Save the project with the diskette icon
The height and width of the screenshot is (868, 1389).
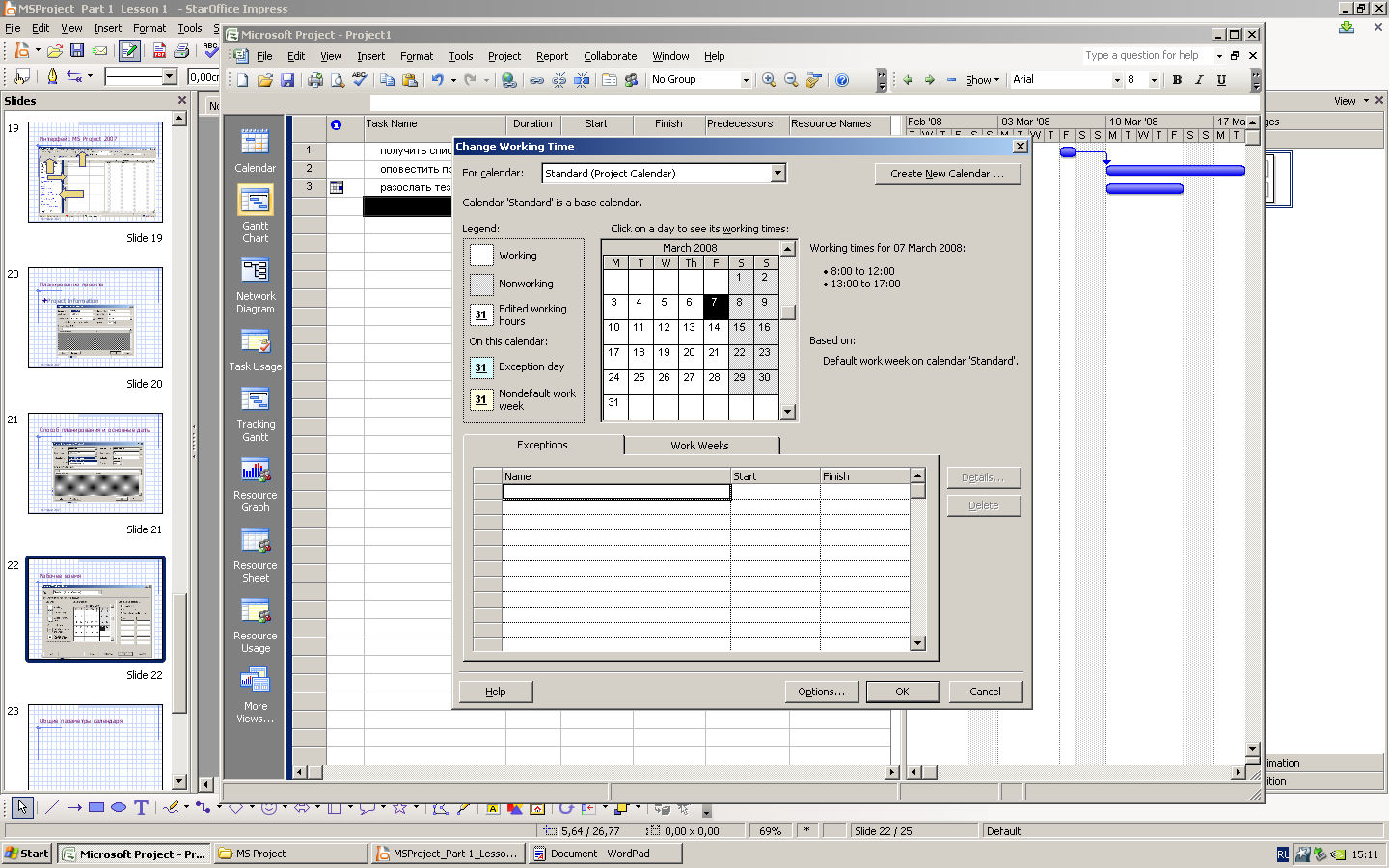pos(286,80)
